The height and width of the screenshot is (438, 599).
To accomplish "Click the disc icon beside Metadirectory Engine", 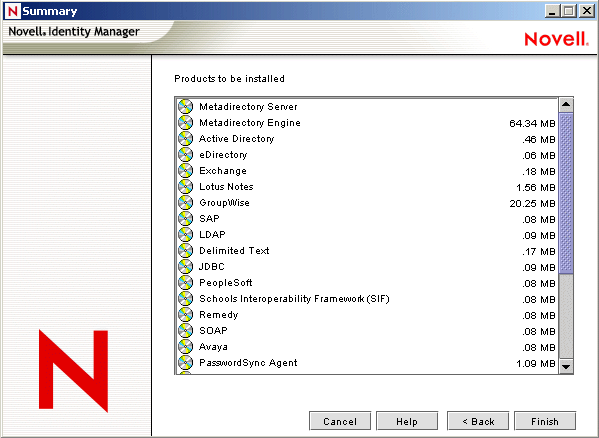I will pos(186,123).
